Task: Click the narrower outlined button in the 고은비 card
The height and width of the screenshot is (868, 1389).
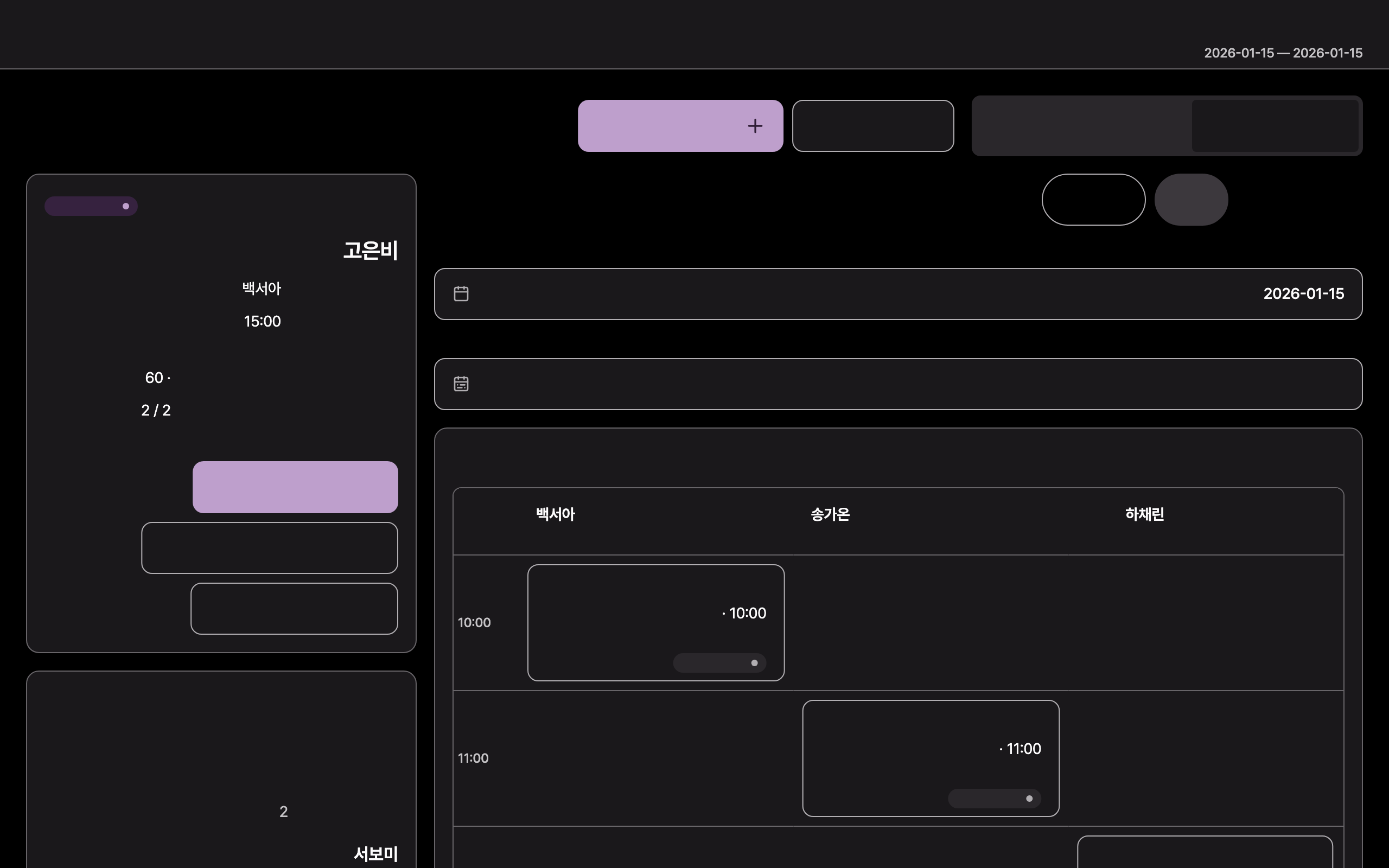Action: click(x=294, y=609)
